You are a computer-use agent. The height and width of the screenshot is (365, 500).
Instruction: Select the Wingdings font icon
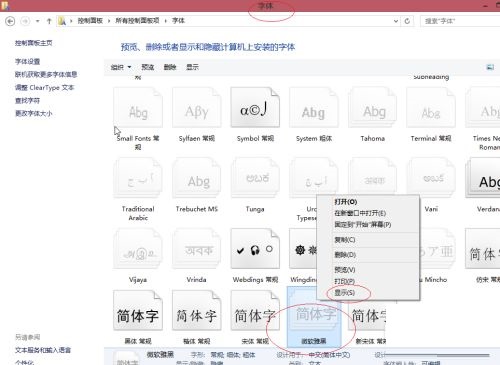pos(303,249)
